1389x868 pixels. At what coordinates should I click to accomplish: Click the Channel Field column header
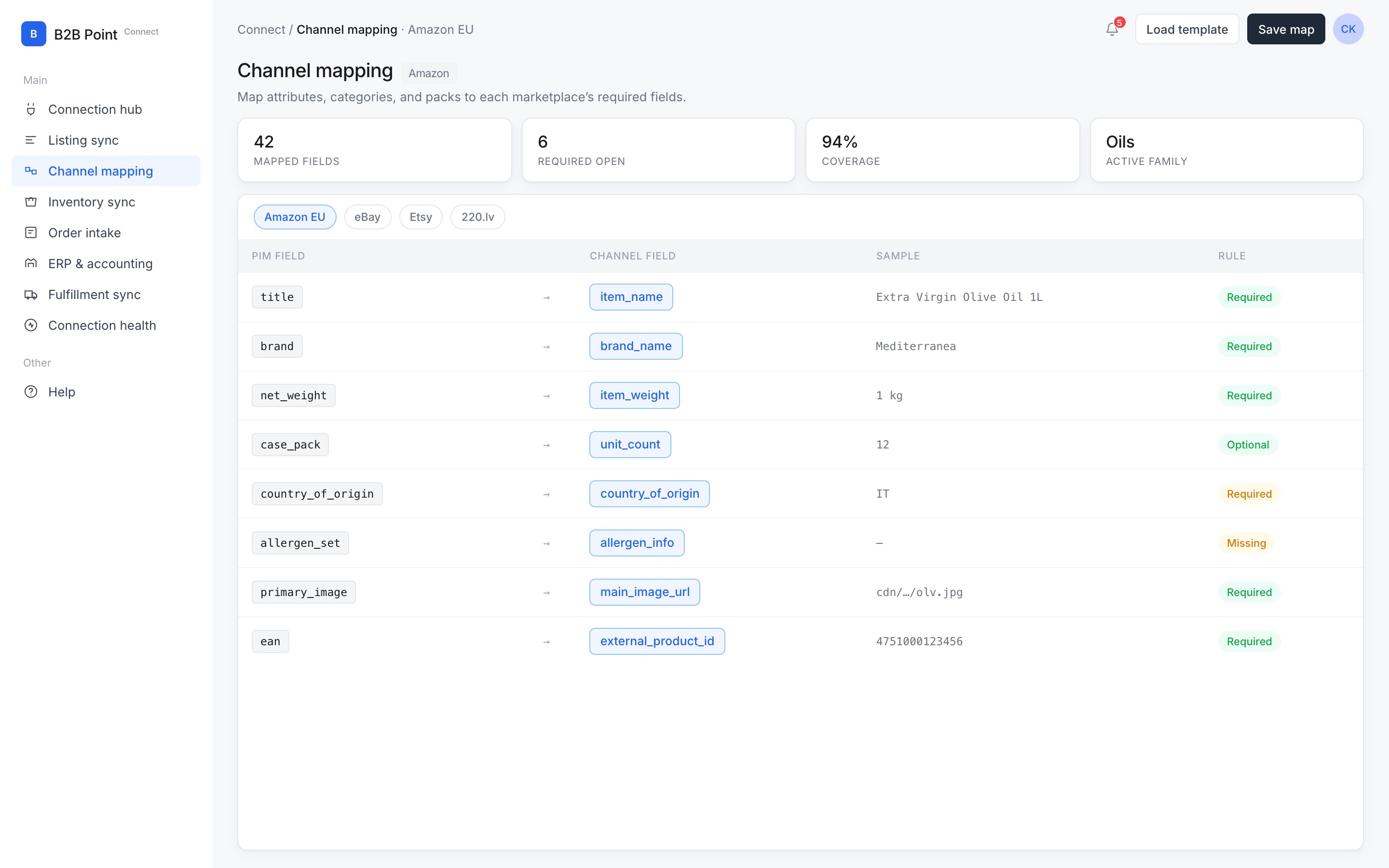[632, 256]
